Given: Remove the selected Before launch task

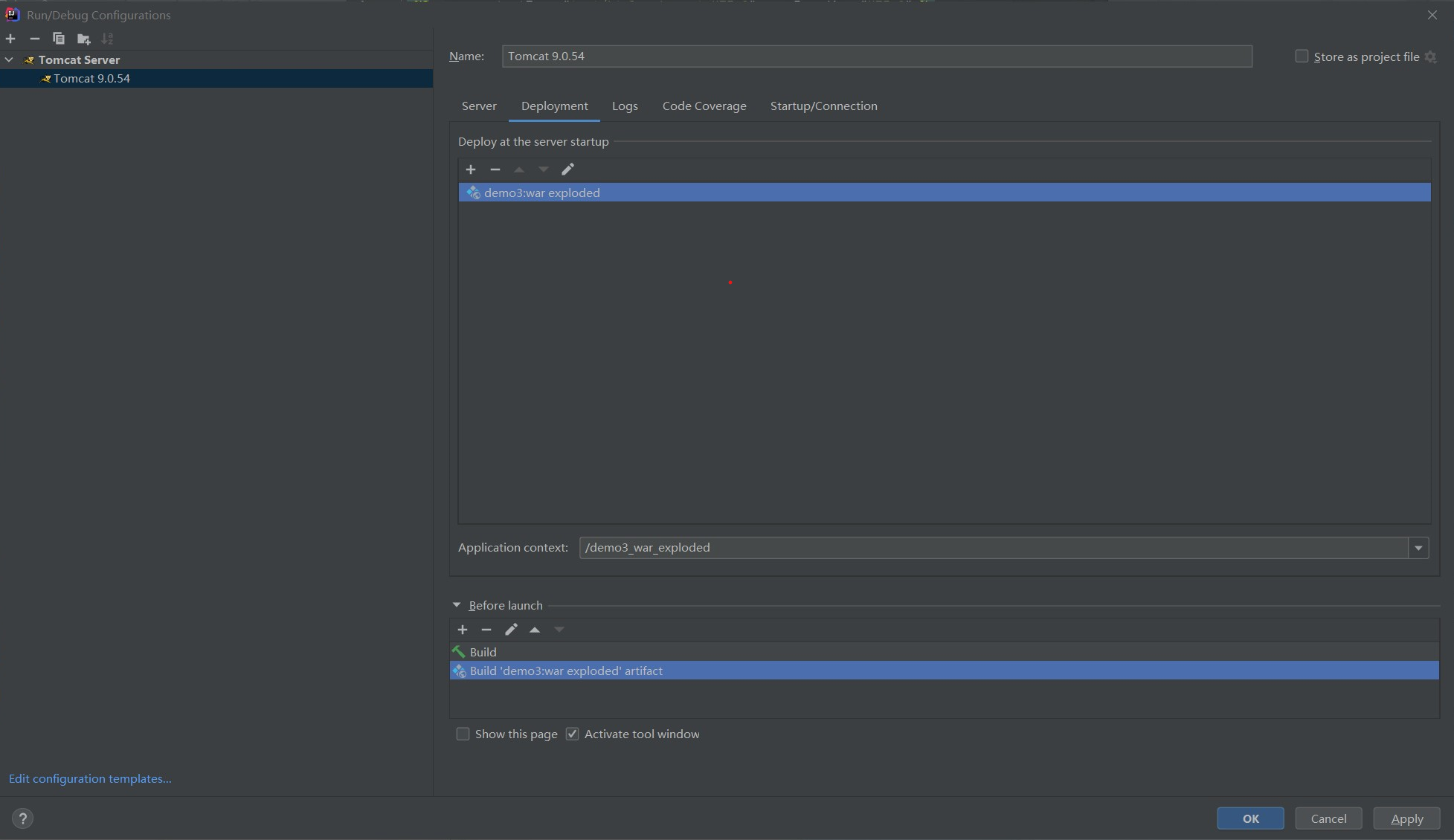Looking at the screenshot, I should click(486, 630).
